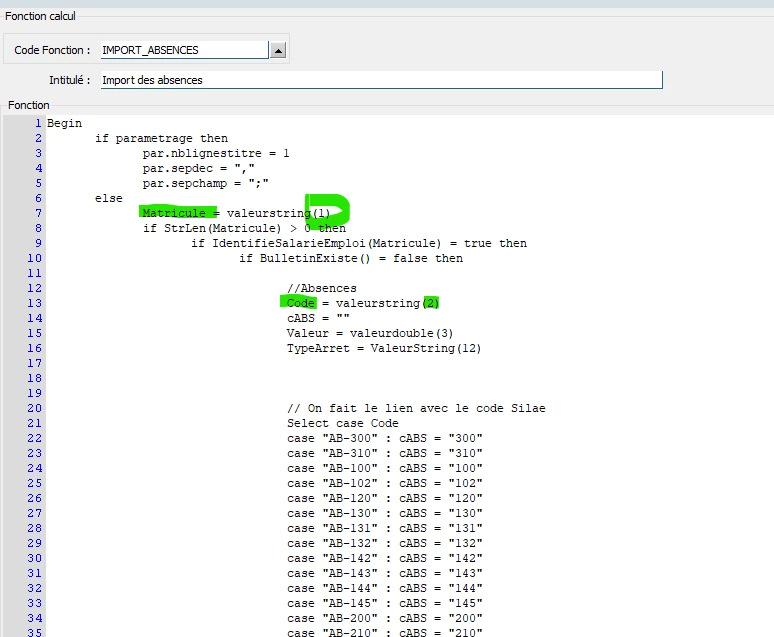Click the line 'par.nblignestitre = 1'
The height and width of the screenshot is (637, 774).
tap(216, 153)
